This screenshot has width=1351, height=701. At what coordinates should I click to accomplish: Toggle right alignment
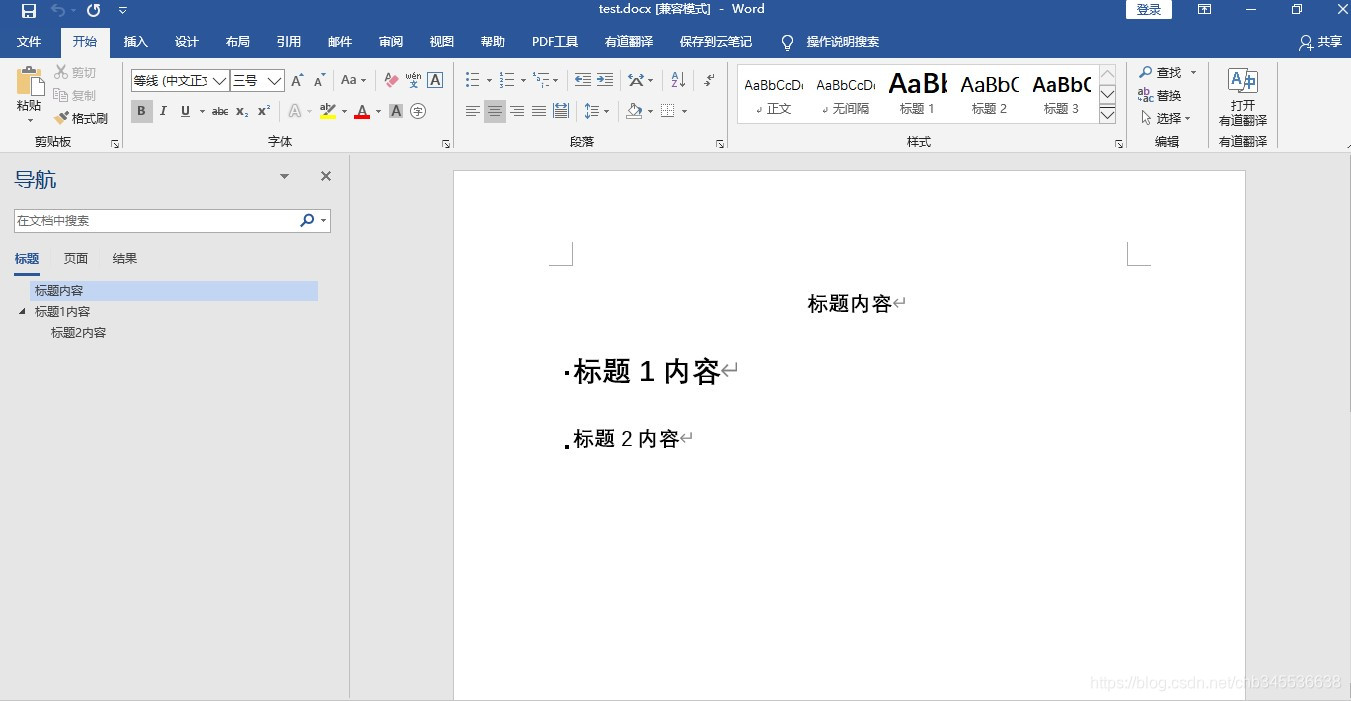[x=517, y=111]
